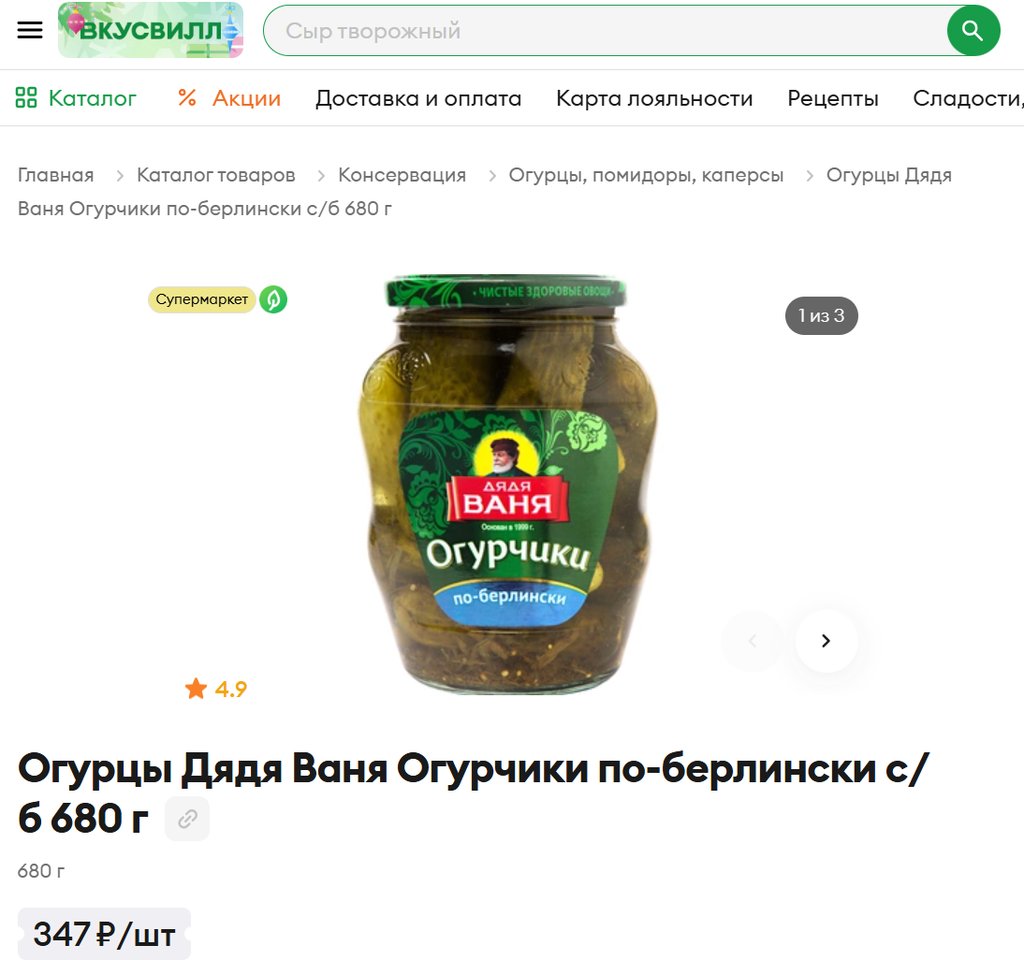Open Карта лояльности menu item

654,98
